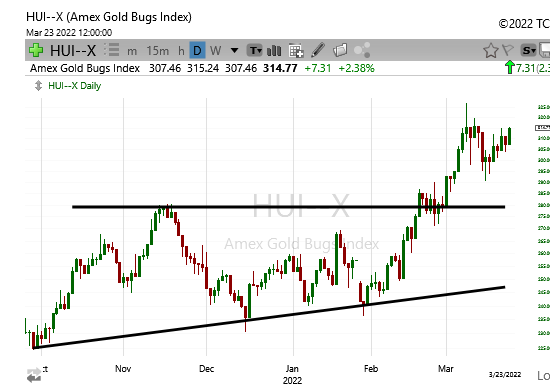Screen dimensions: 550x385
Task: Open the S dropdown in toolbar
Action: point(528,50)
